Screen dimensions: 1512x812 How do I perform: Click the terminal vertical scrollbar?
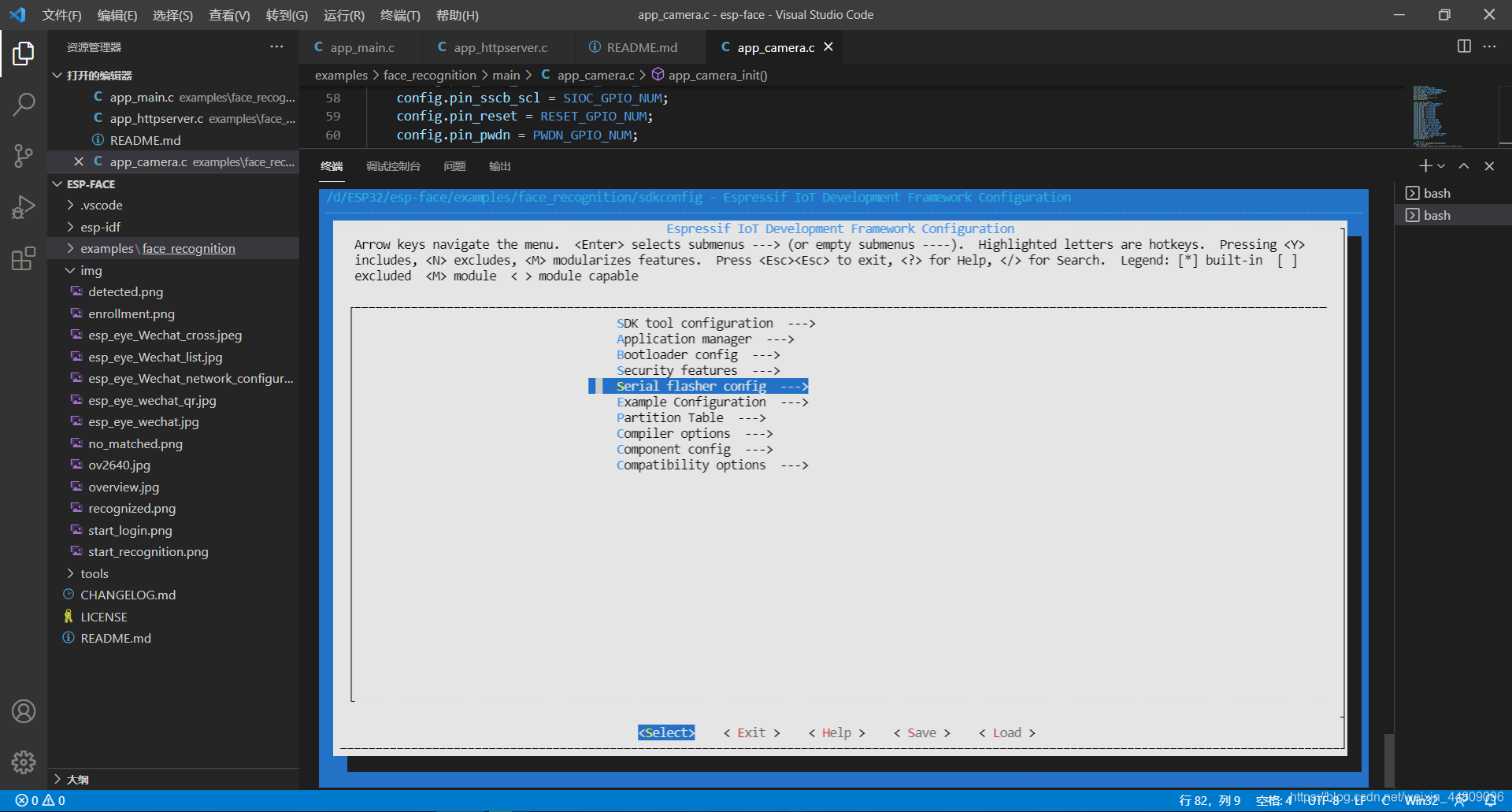(1388, 759)
